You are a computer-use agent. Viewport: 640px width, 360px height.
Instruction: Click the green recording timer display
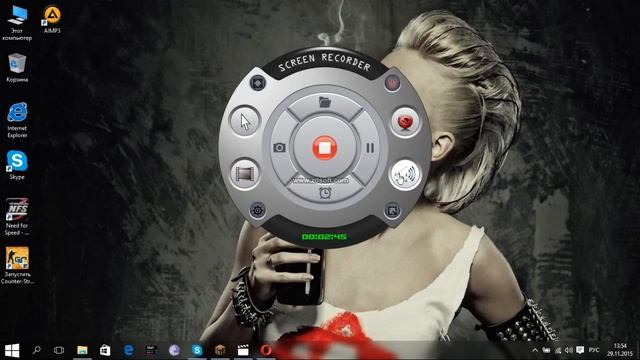[324, 236]
